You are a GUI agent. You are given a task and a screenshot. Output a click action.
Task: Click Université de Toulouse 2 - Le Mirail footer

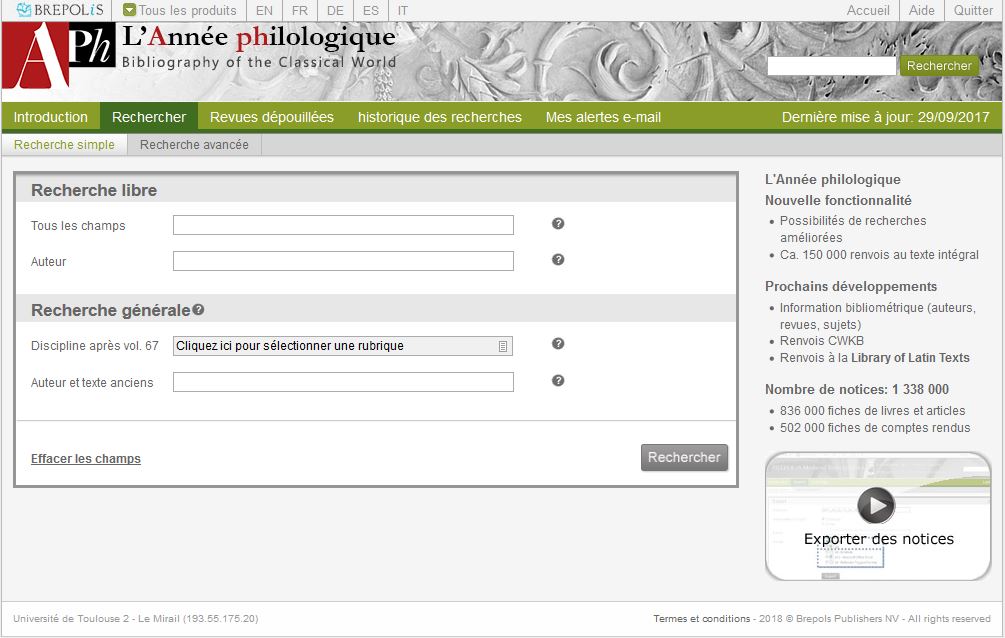[136, 619]
